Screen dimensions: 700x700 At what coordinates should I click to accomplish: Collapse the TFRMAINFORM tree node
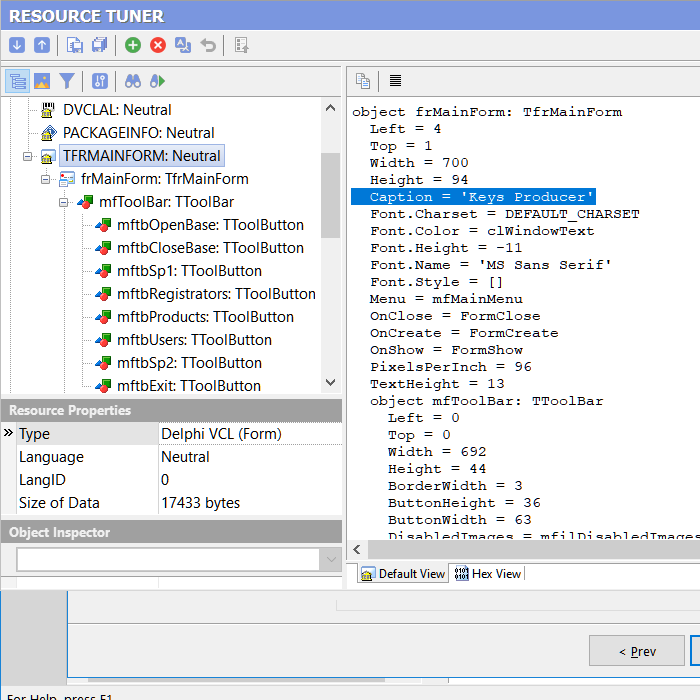coord(28,156)
